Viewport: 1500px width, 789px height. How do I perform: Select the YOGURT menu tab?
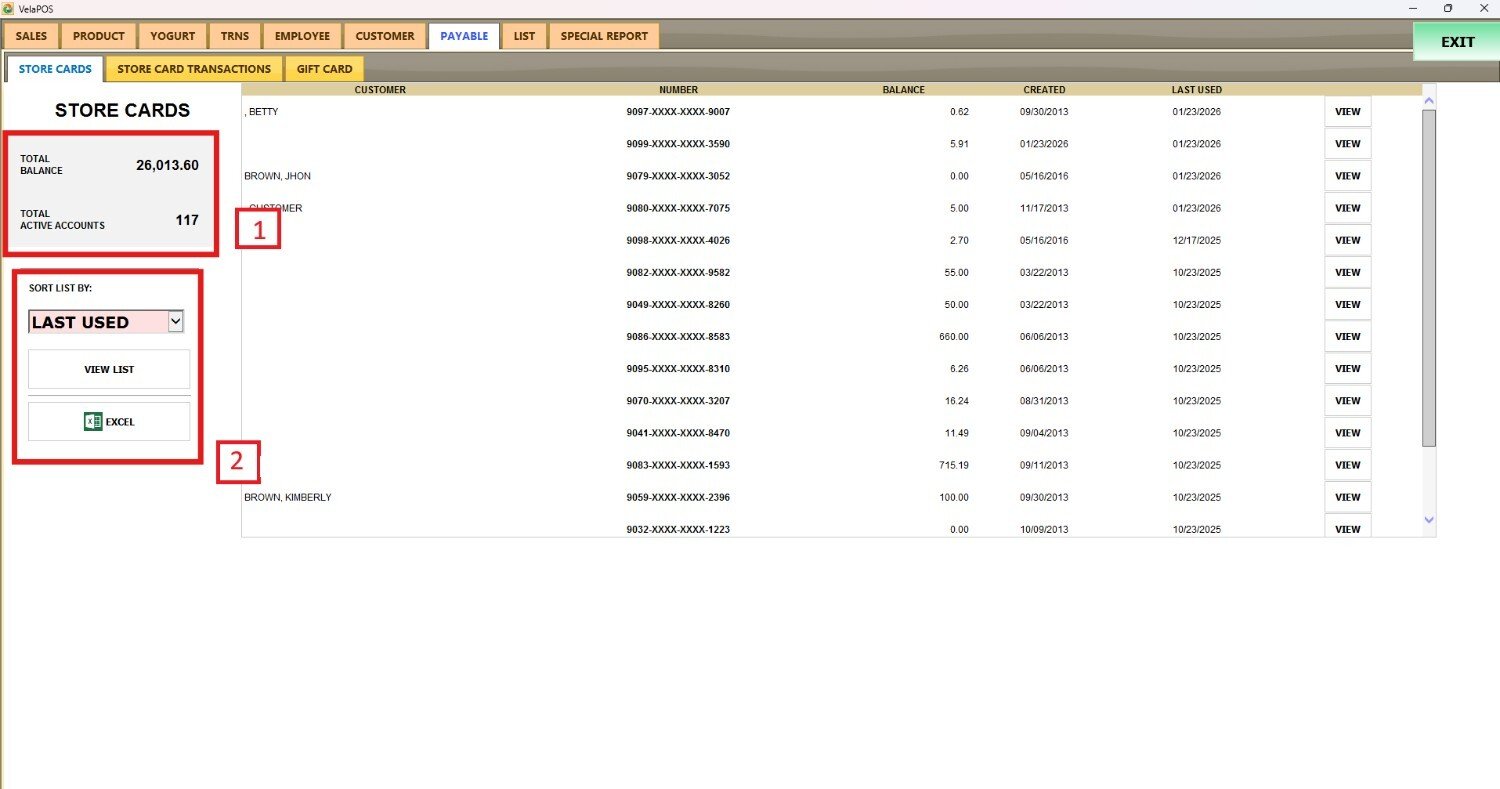pos(172,36)
